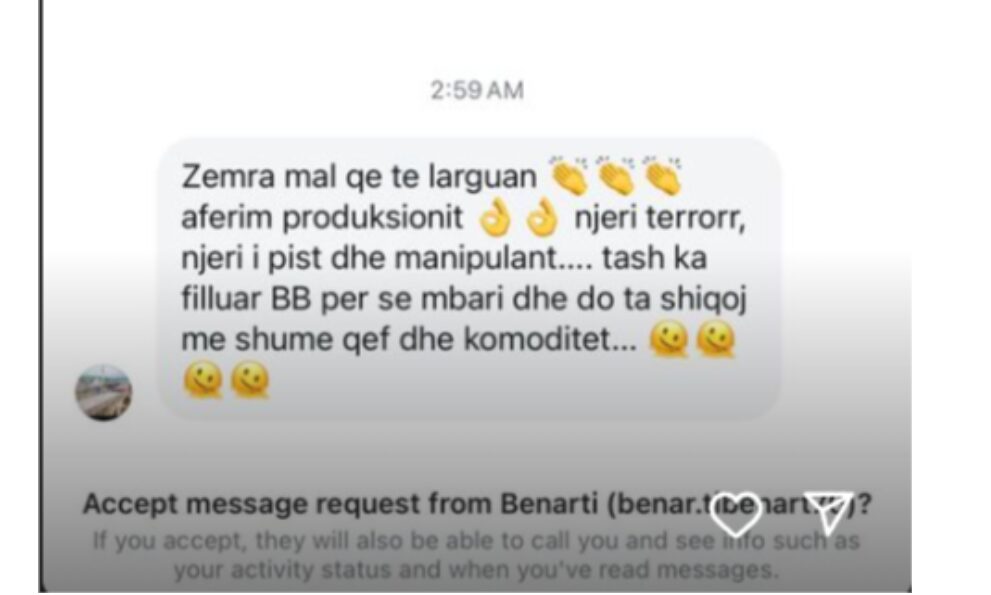Click the final melting face emoji in the message

(x=250, y=381)
